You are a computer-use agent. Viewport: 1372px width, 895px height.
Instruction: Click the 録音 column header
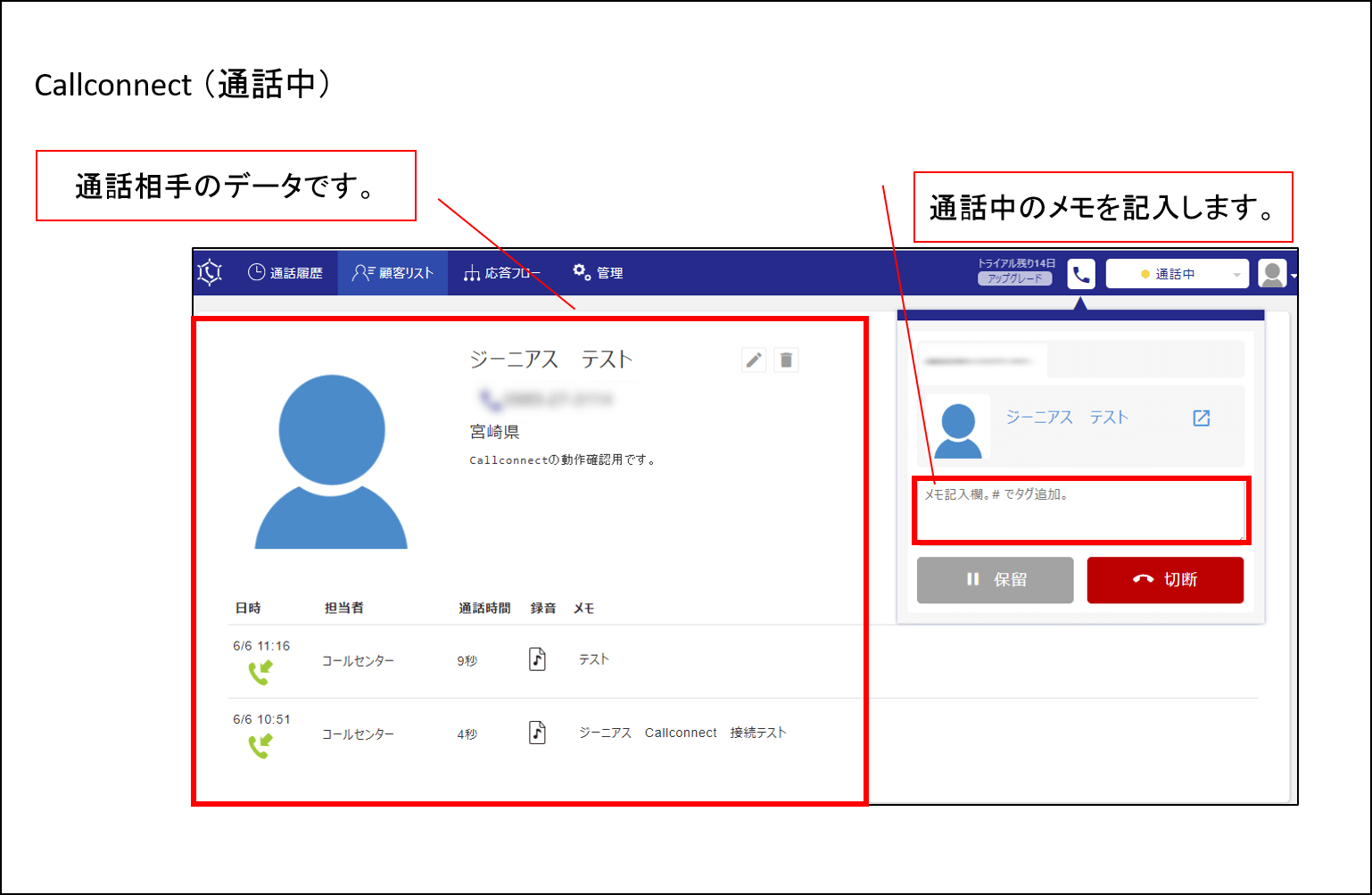click(543, 608)
